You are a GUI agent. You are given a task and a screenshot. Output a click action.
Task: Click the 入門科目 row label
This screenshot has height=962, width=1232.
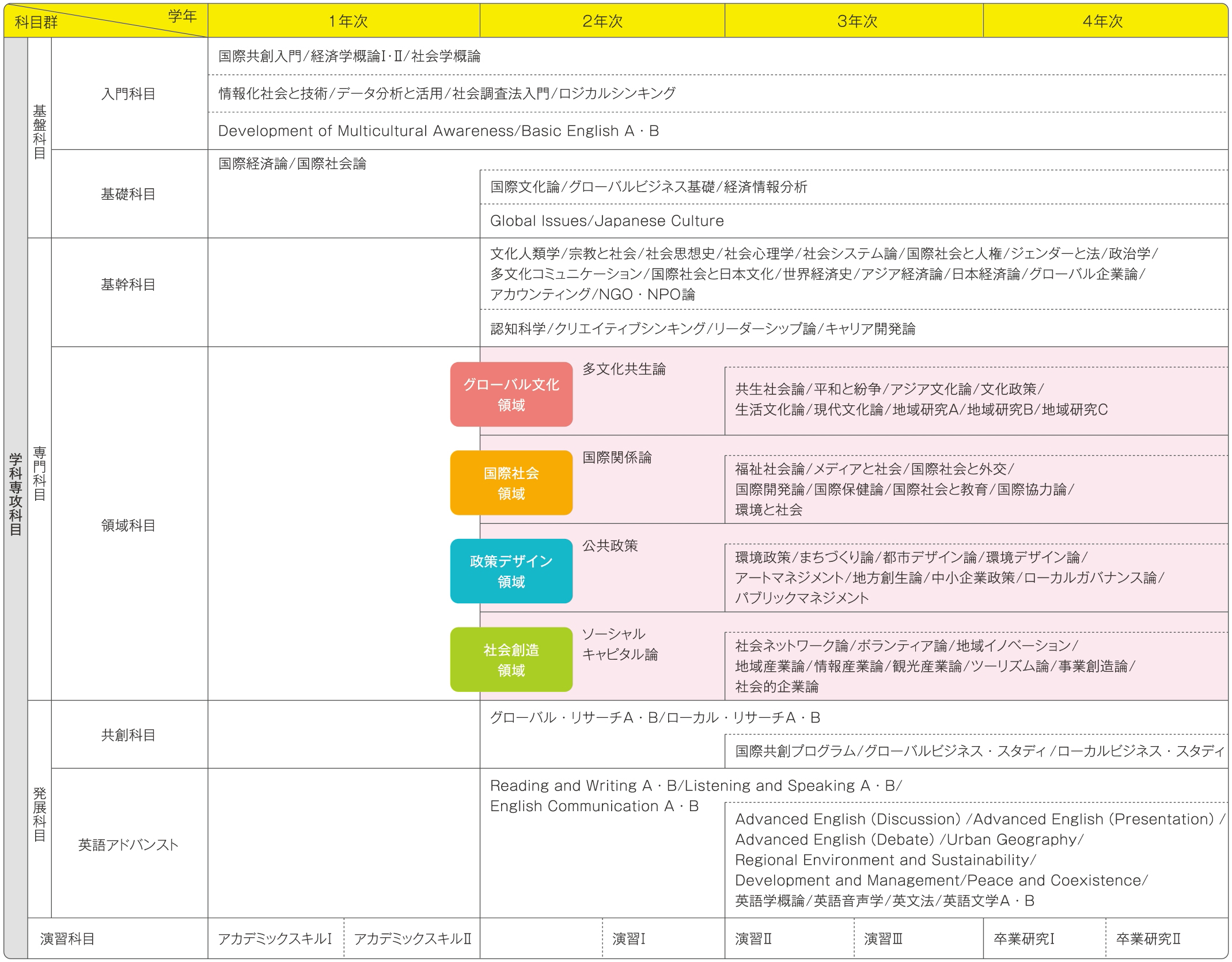(x=128, y=94)
